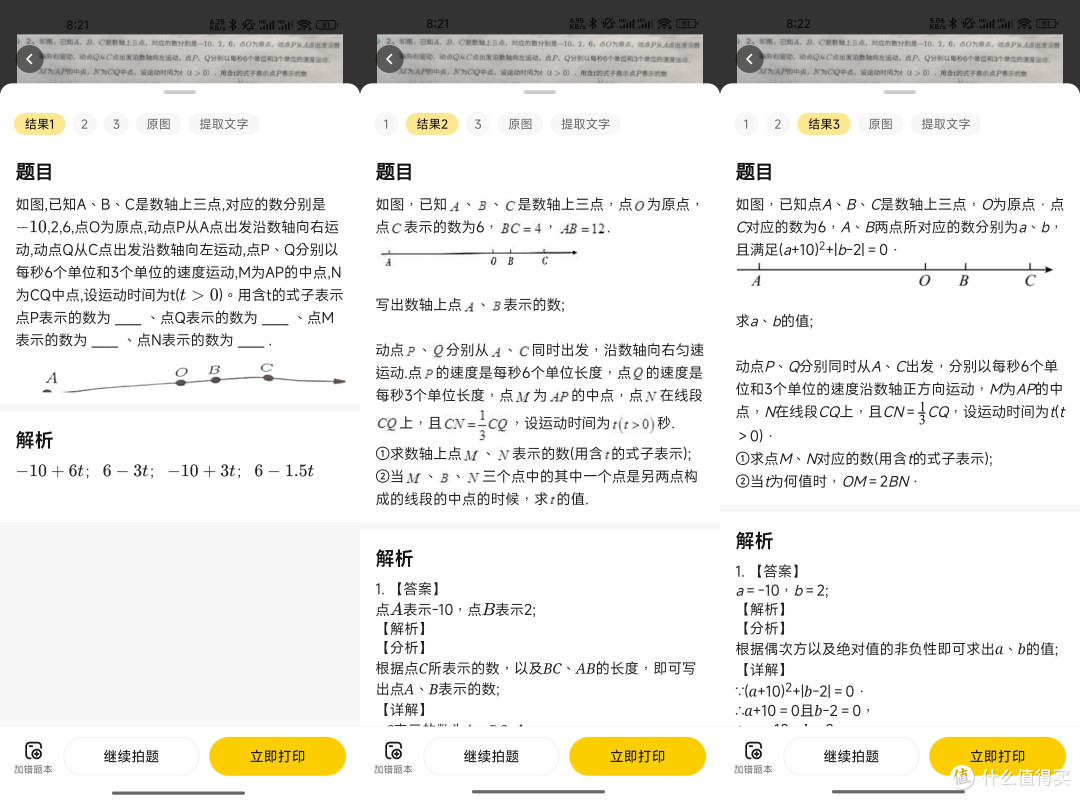Viewport: 1080px width, 800px height.
Task: Select 结果1 tab in the left screen
Action: tap(39, 124)
